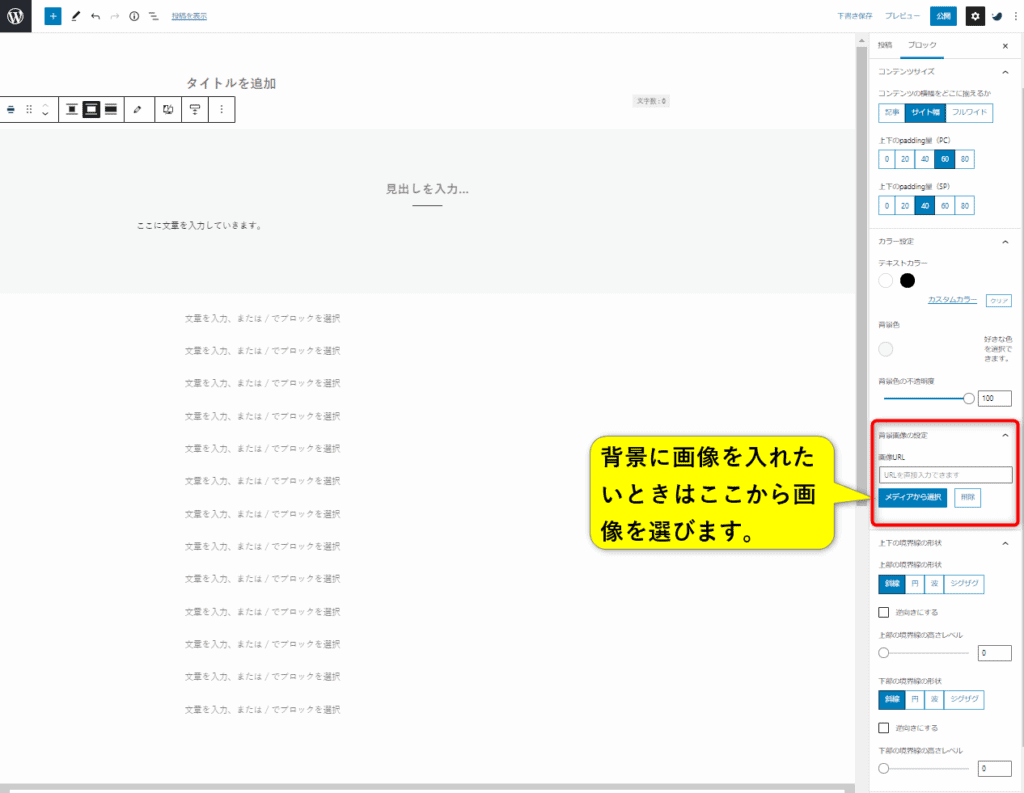The width and height of the screenshot is (1024, 793).
Task: Switch to the 投稿 tab
Action: [x=885, y=45]
